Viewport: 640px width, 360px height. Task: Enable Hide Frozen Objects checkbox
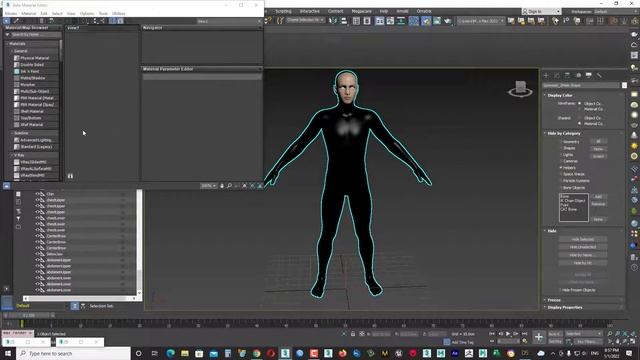click(560, 290)
